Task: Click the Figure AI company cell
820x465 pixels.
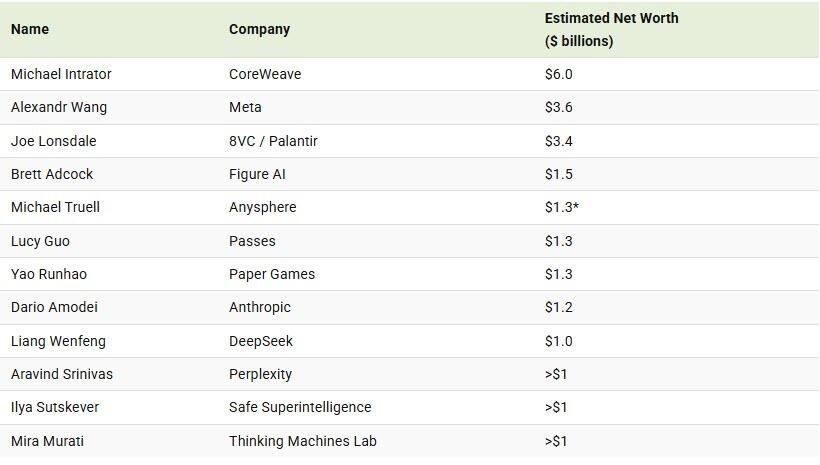Action: coord(257,174)
